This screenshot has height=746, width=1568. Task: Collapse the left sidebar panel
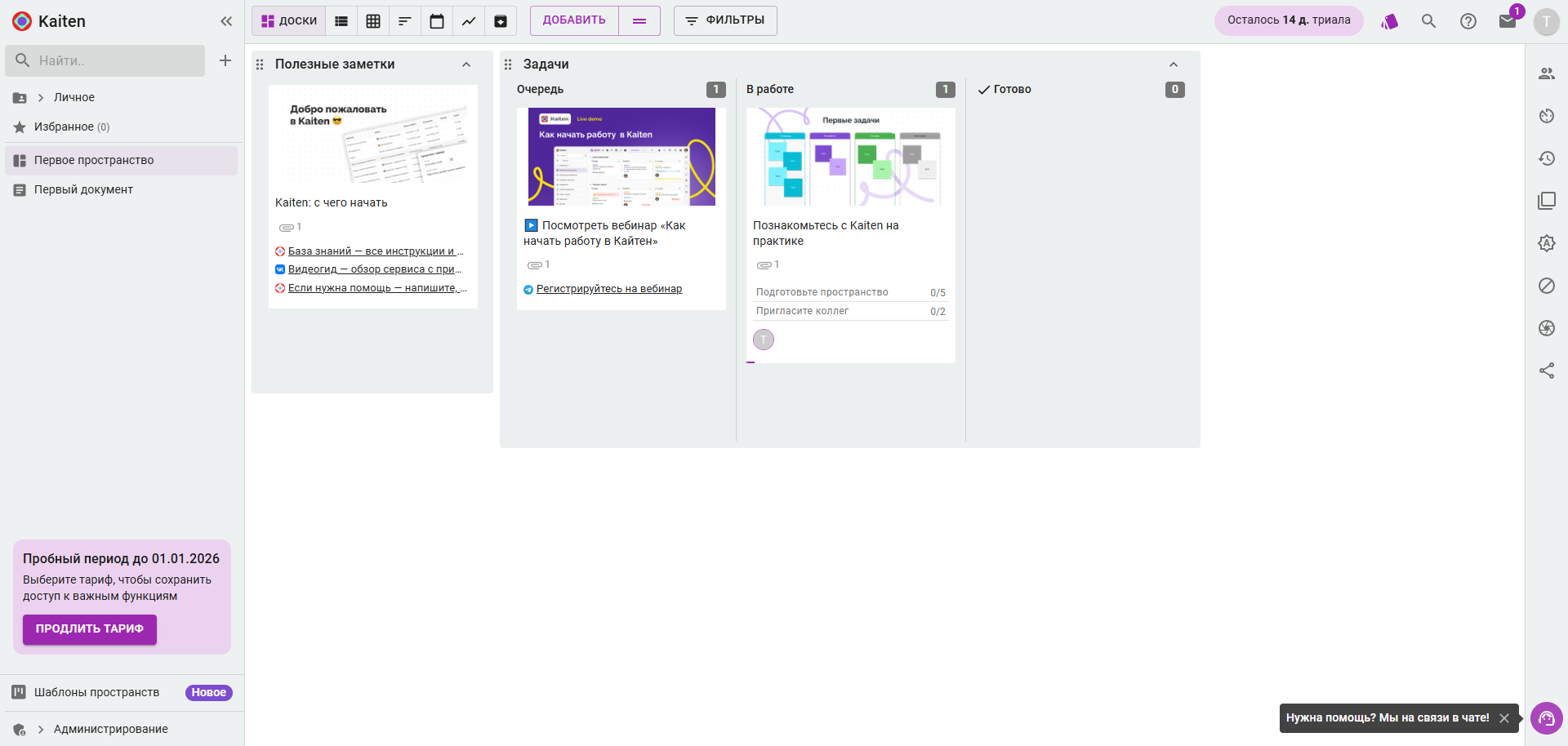pos(226,21)
